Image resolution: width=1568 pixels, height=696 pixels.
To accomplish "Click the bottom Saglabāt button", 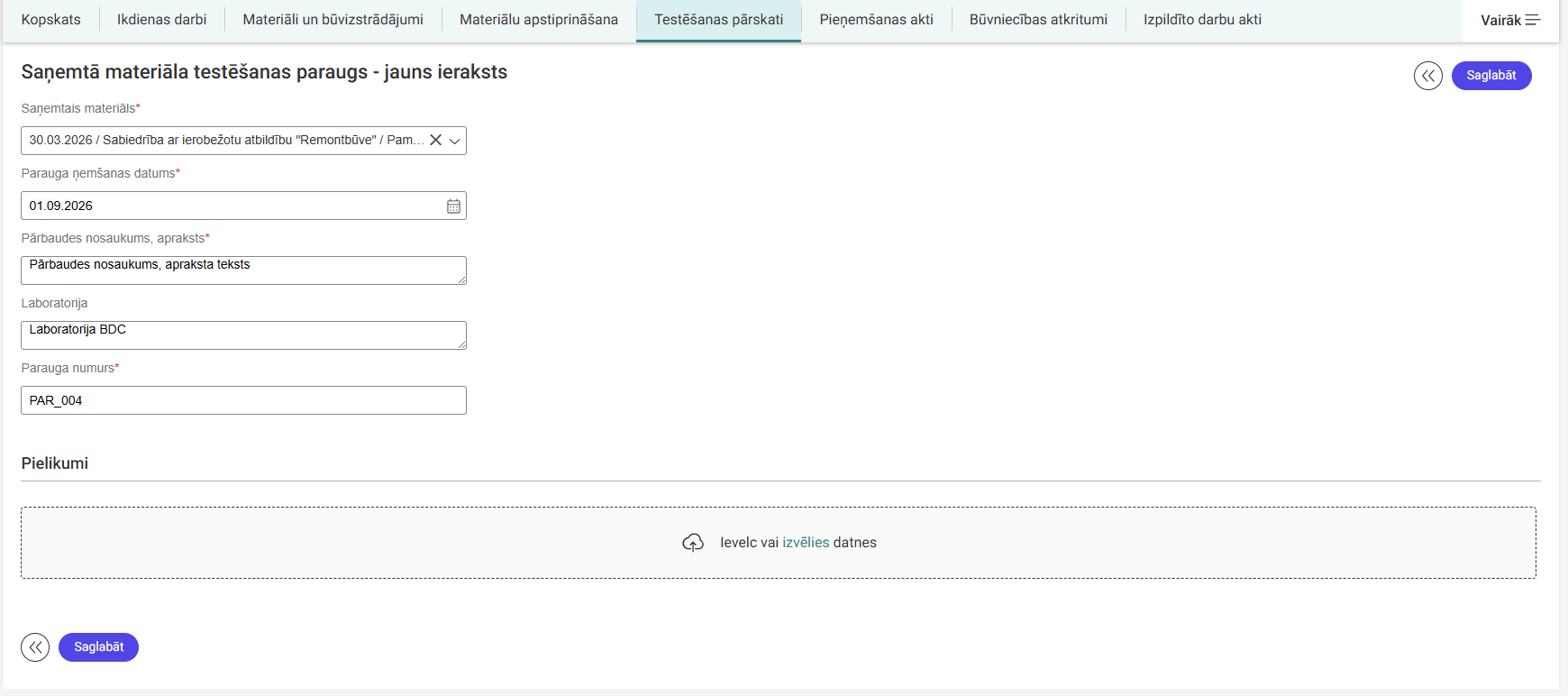I will (99, 647).
